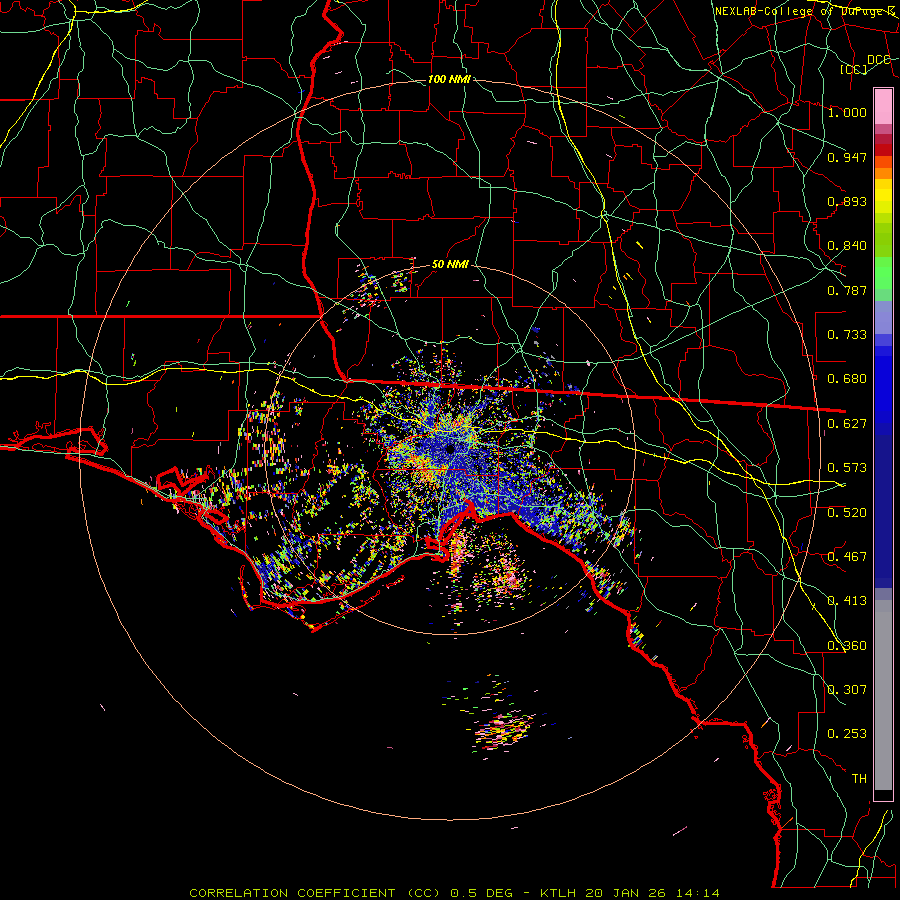Pick the lavender color bar segment near 0.733
The height and width of the screenshot is (900, 900).
pos(883,317)
